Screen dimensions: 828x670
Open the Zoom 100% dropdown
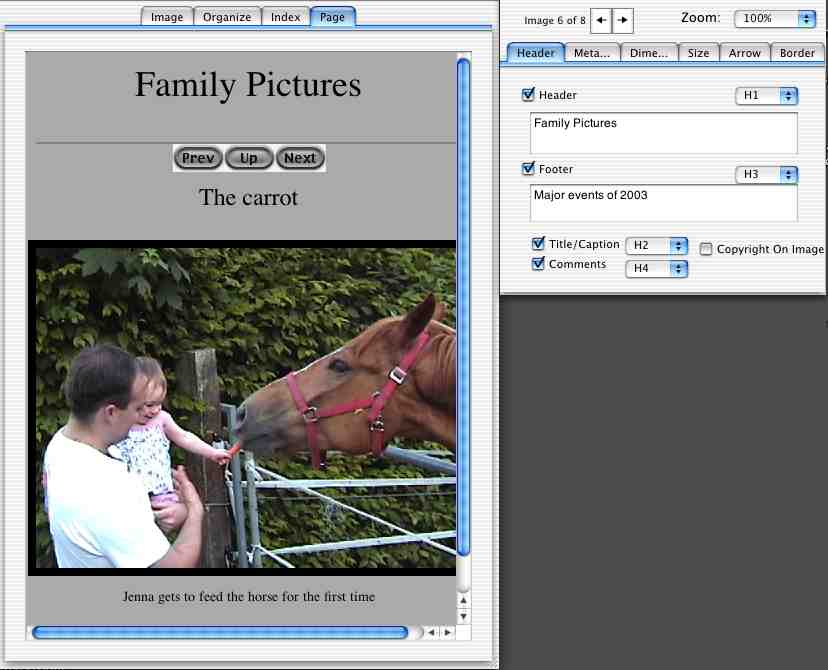pos(775,19)
